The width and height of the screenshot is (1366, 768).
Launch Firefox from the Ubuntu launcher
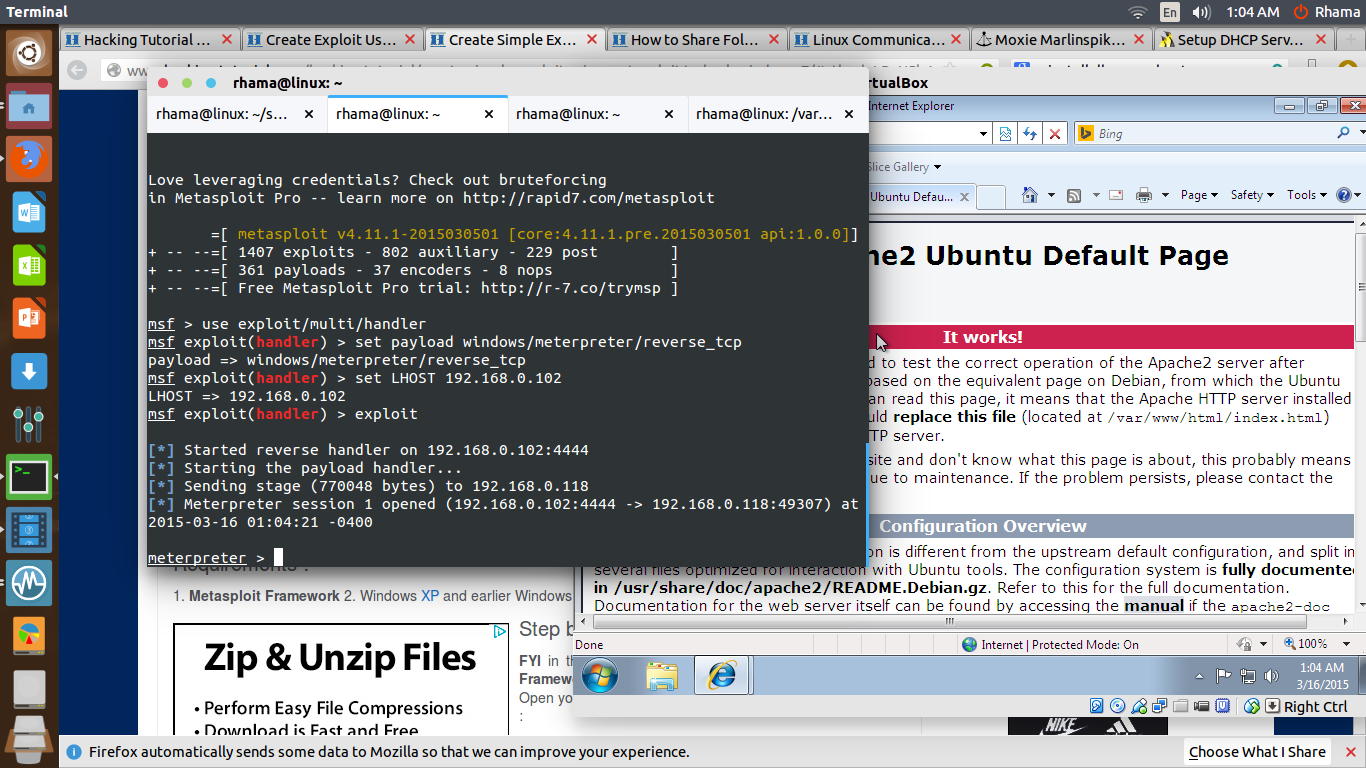(x=29, y=158)
